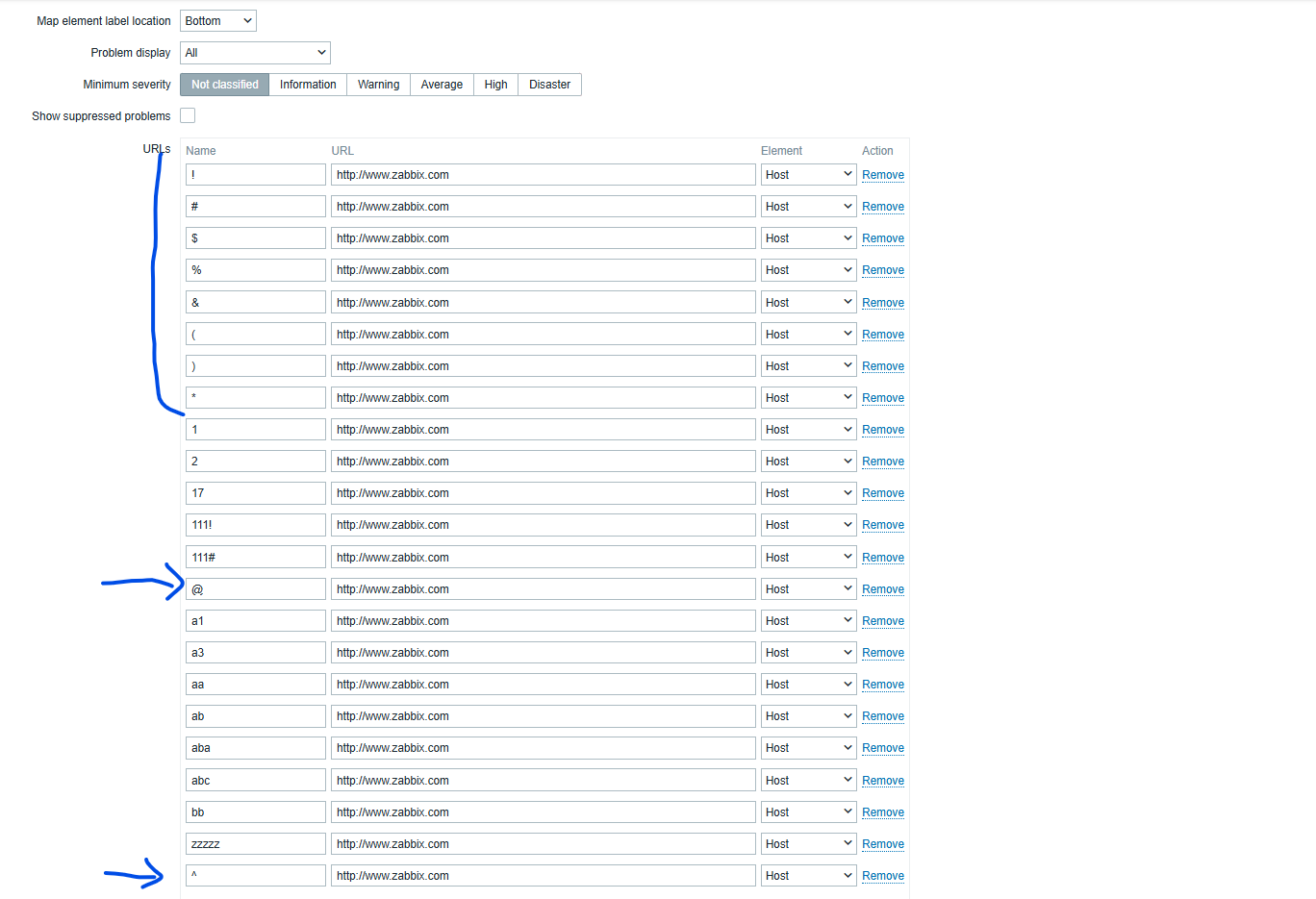The height and width of the screenshot is (899, 1316).
Task: Click the Name field containing '@'
Action: pos(256,589)
